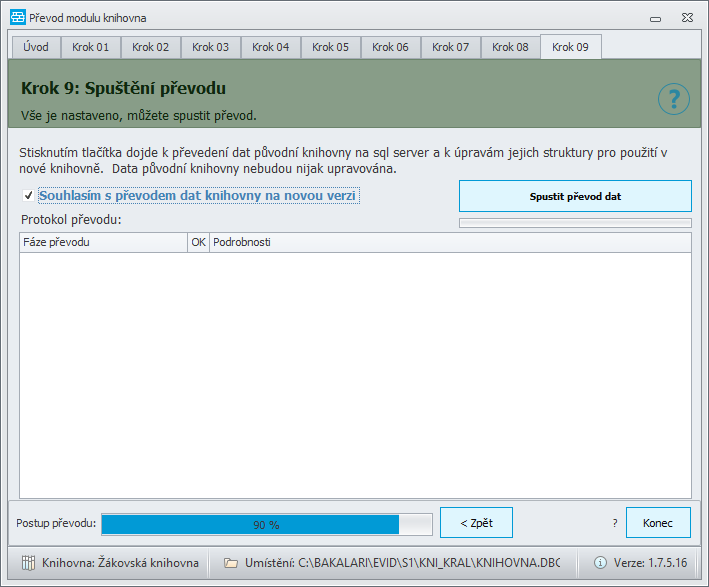Go to the Krok 08 tab
Image resolution: width=709 pixels, height=587 pixels.
pyautogui.click(x=510, y=47)
